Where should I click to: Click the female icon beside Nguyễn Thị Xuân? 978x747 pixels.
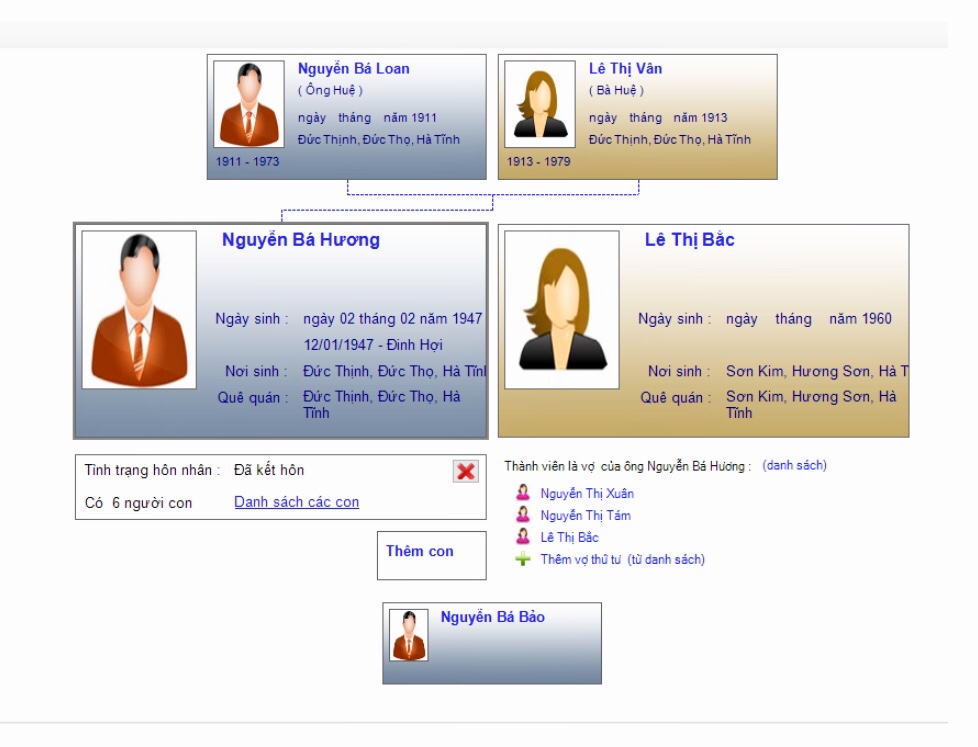tap(523, 493)
